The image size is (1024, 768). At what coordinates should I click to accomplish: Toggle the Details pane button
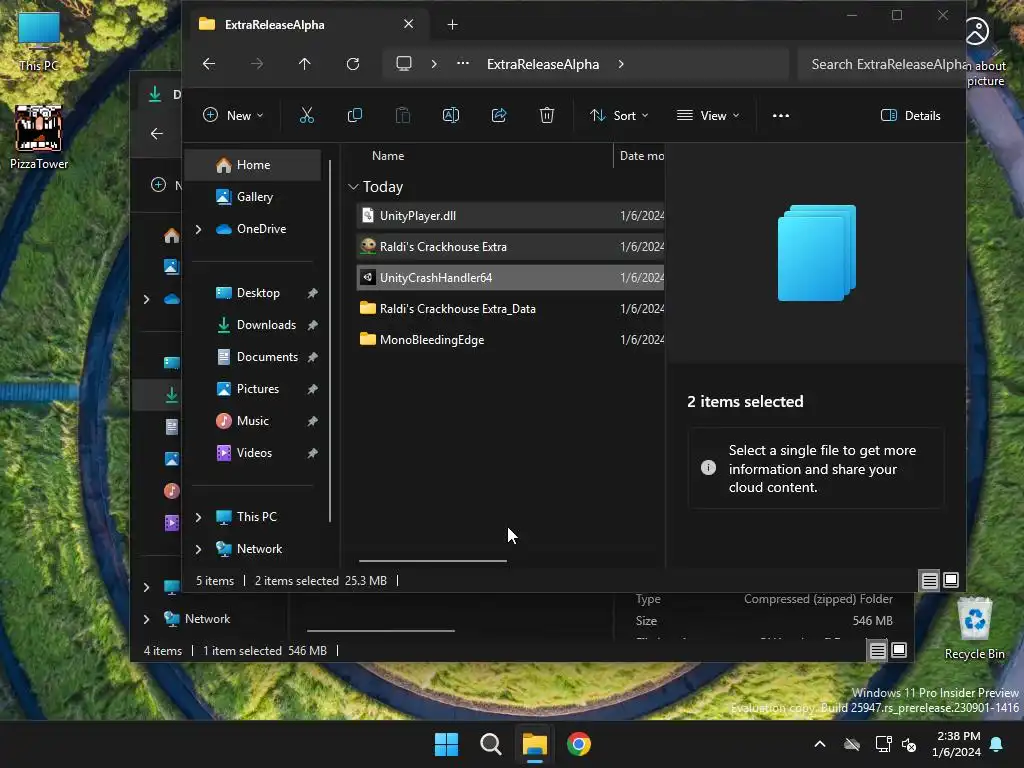coord(910,116)
